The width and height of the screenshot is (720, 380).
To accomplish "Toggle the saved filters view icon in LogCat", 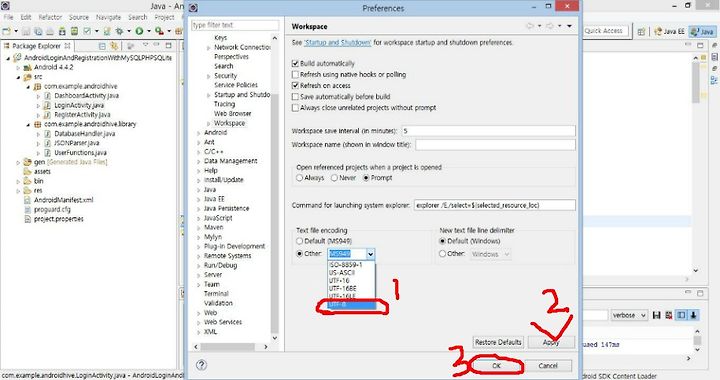I will 681,315.
